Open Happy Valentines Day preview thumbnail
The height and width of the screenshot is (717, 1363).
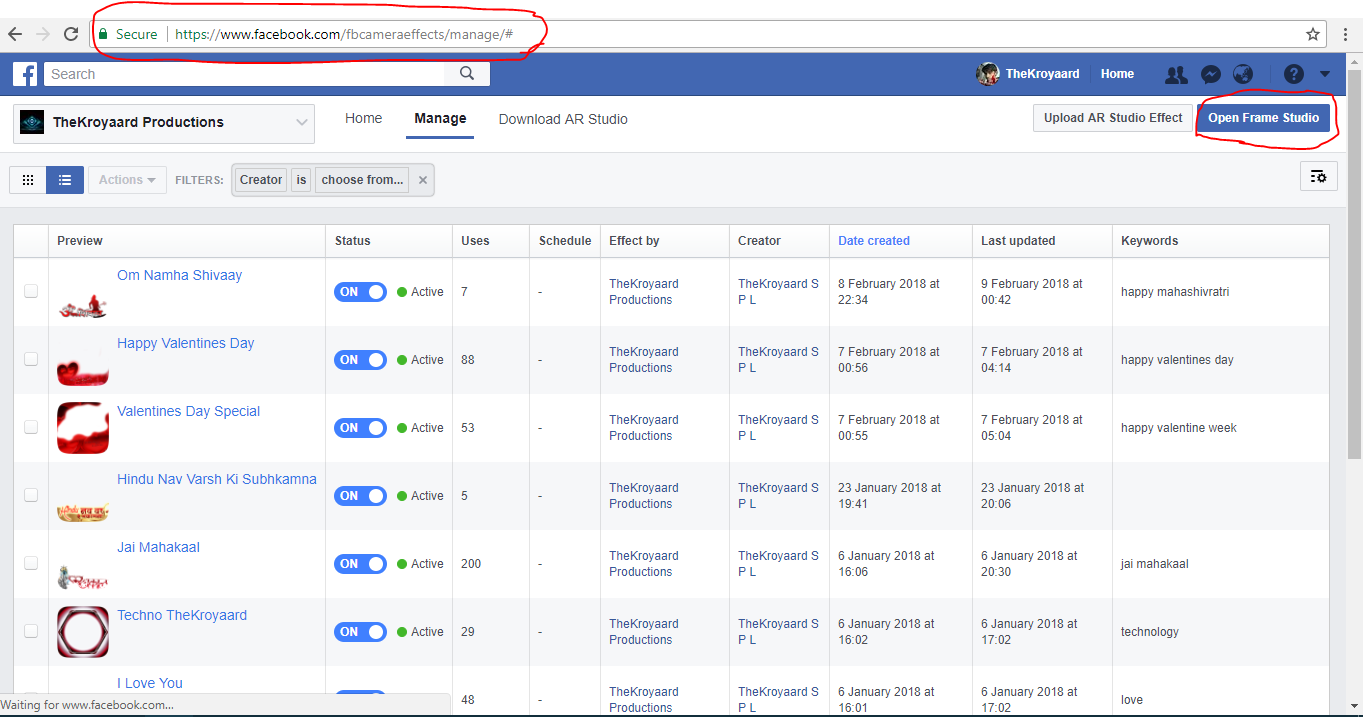[83, 361]
